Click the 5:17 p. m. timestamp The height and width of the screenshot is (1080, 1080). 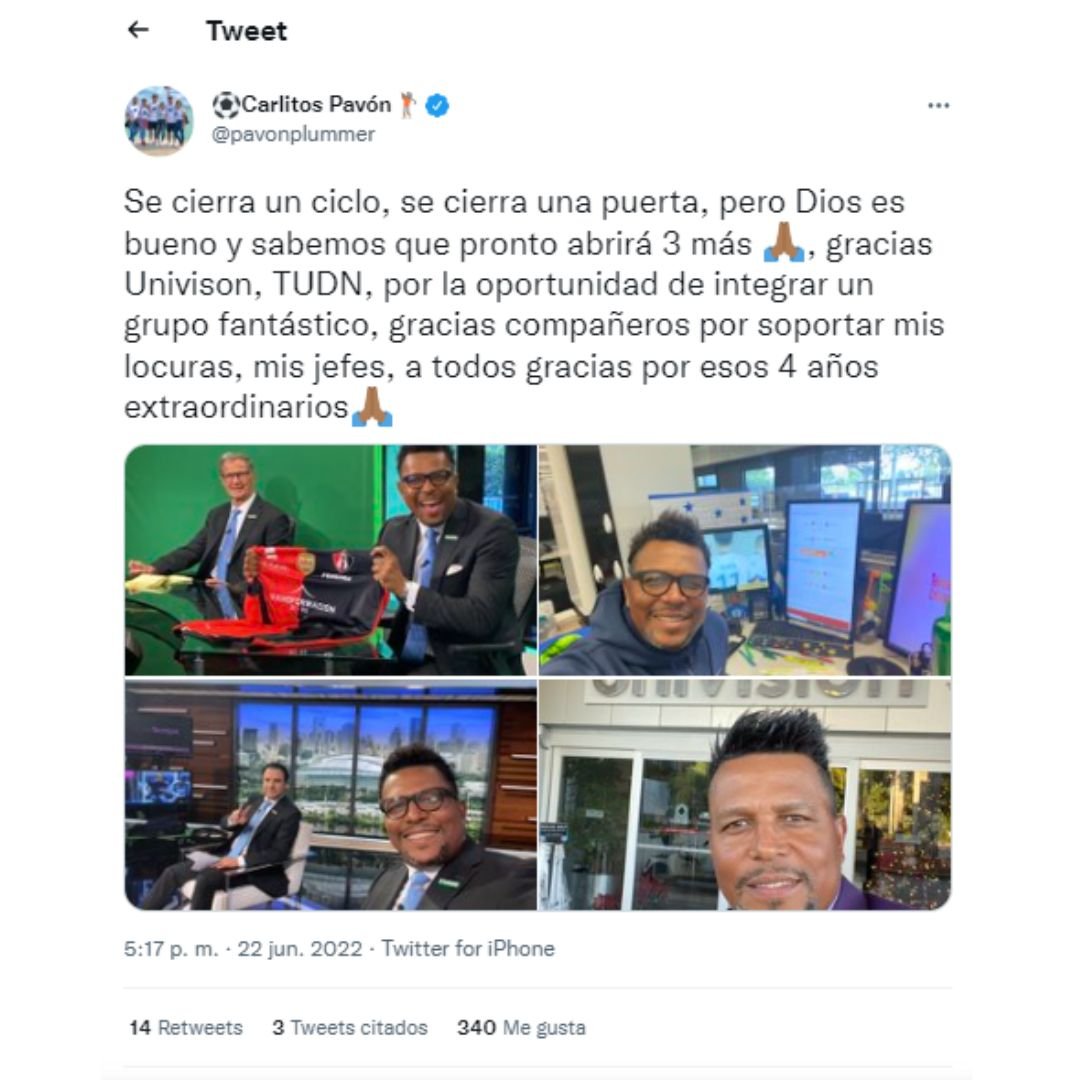coord(171,949)
